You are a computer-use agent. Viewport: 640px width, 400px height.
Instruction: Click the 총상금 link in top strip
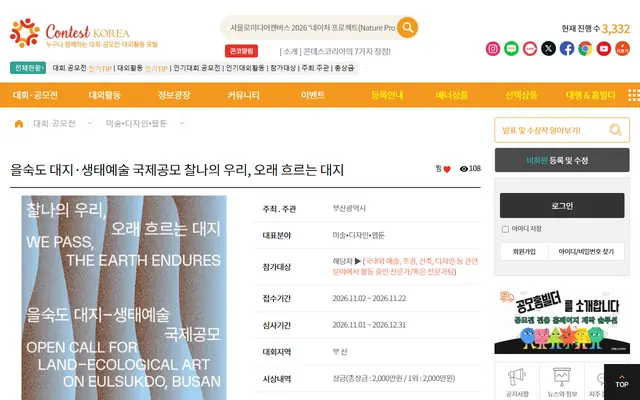[x=344, y=68]
